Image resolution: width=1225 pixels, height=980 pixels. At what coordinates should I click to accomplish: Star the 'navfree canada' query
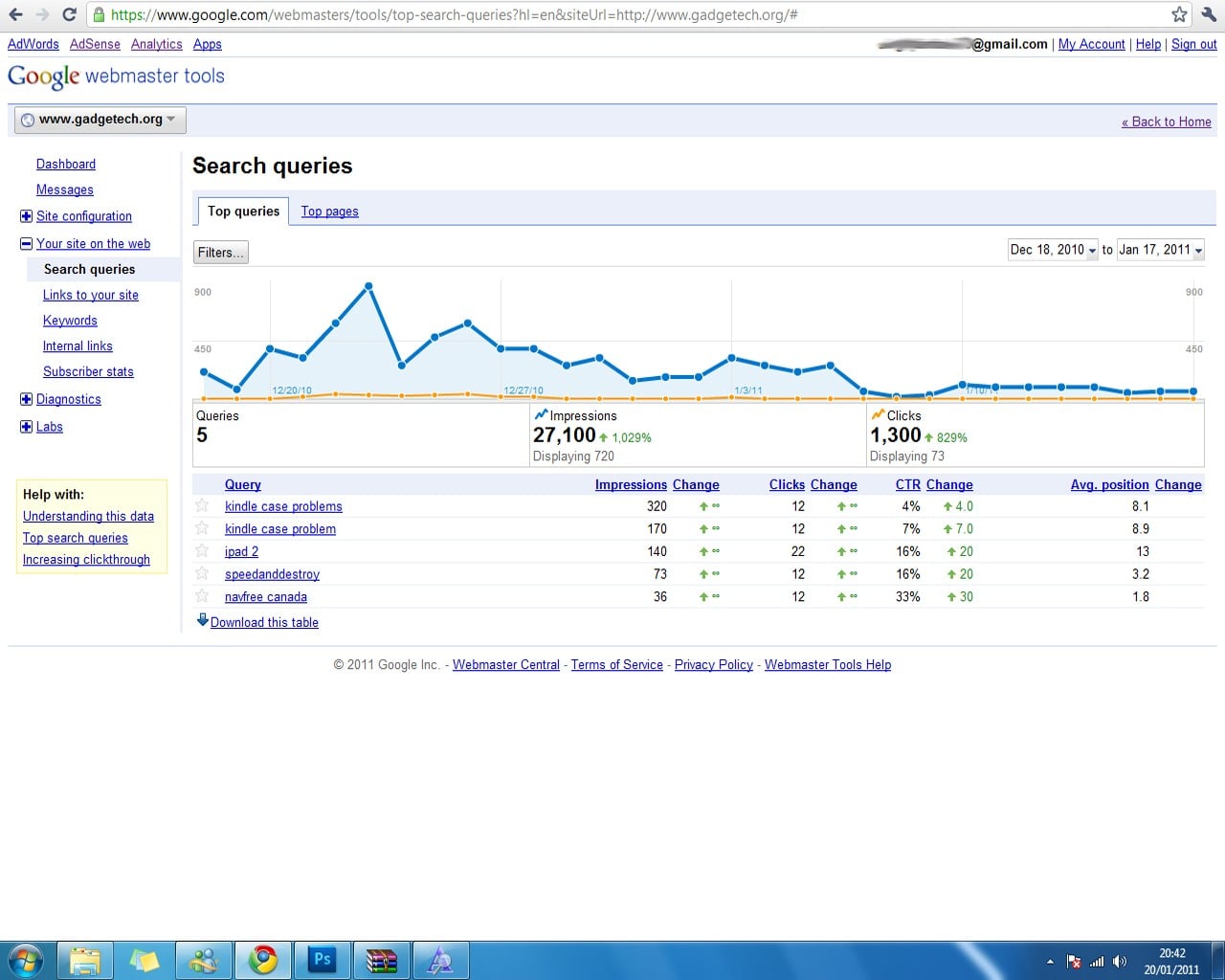202,596
